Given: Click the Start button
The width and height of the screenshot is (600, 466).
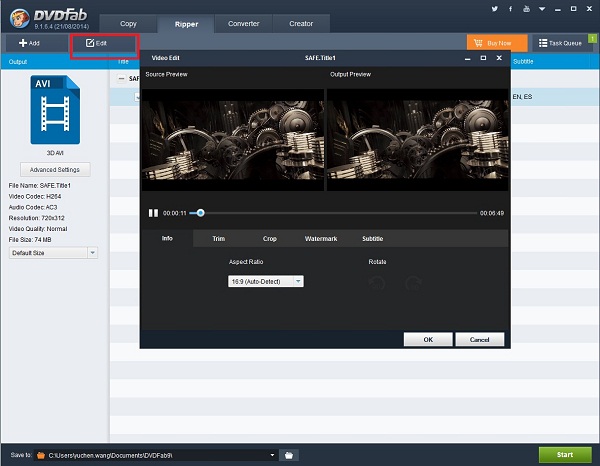Looking at the screenshot, I should click(x=565, y=455).
